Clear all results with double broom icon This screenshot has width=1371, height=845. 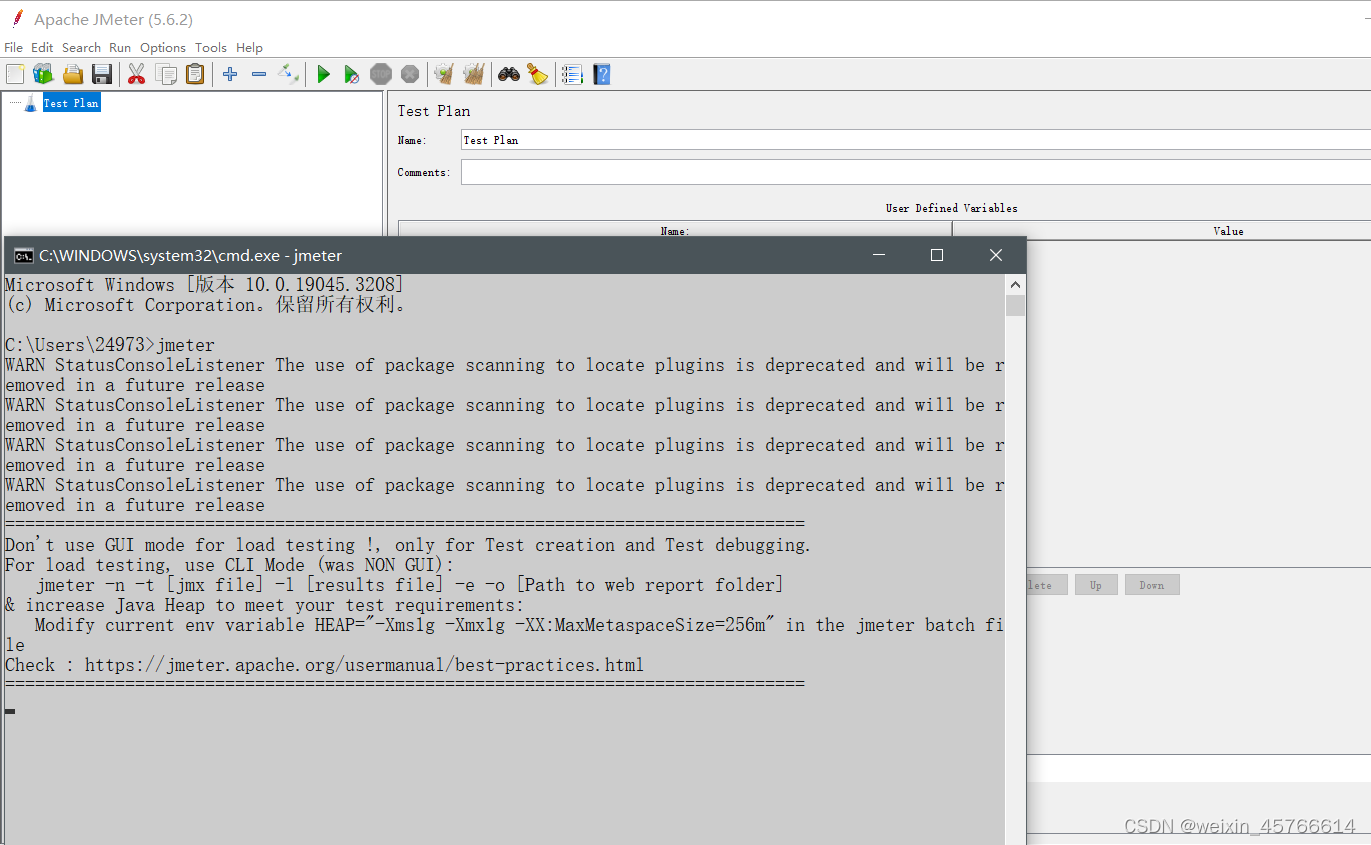pyautogui.click(x=474, y=74)
